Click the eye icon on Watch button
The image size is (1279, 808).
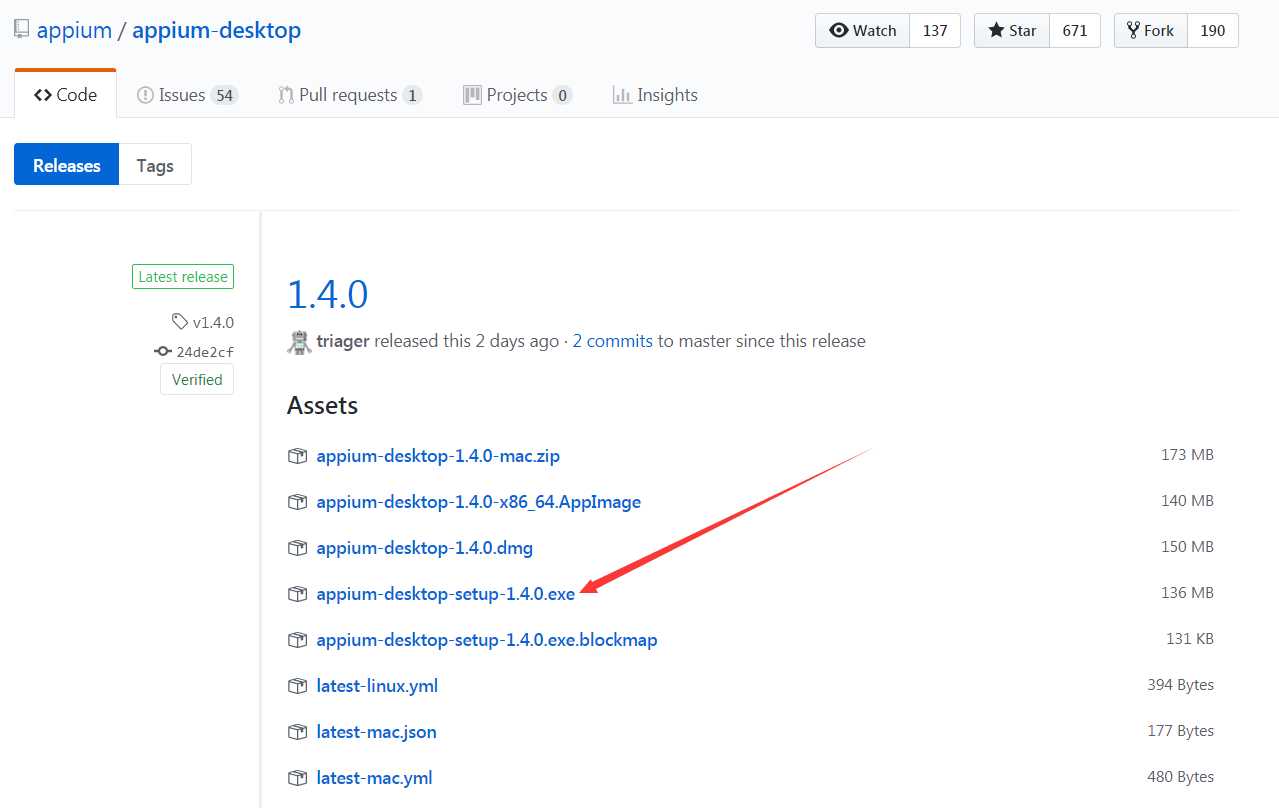click(x=838, y=30)
